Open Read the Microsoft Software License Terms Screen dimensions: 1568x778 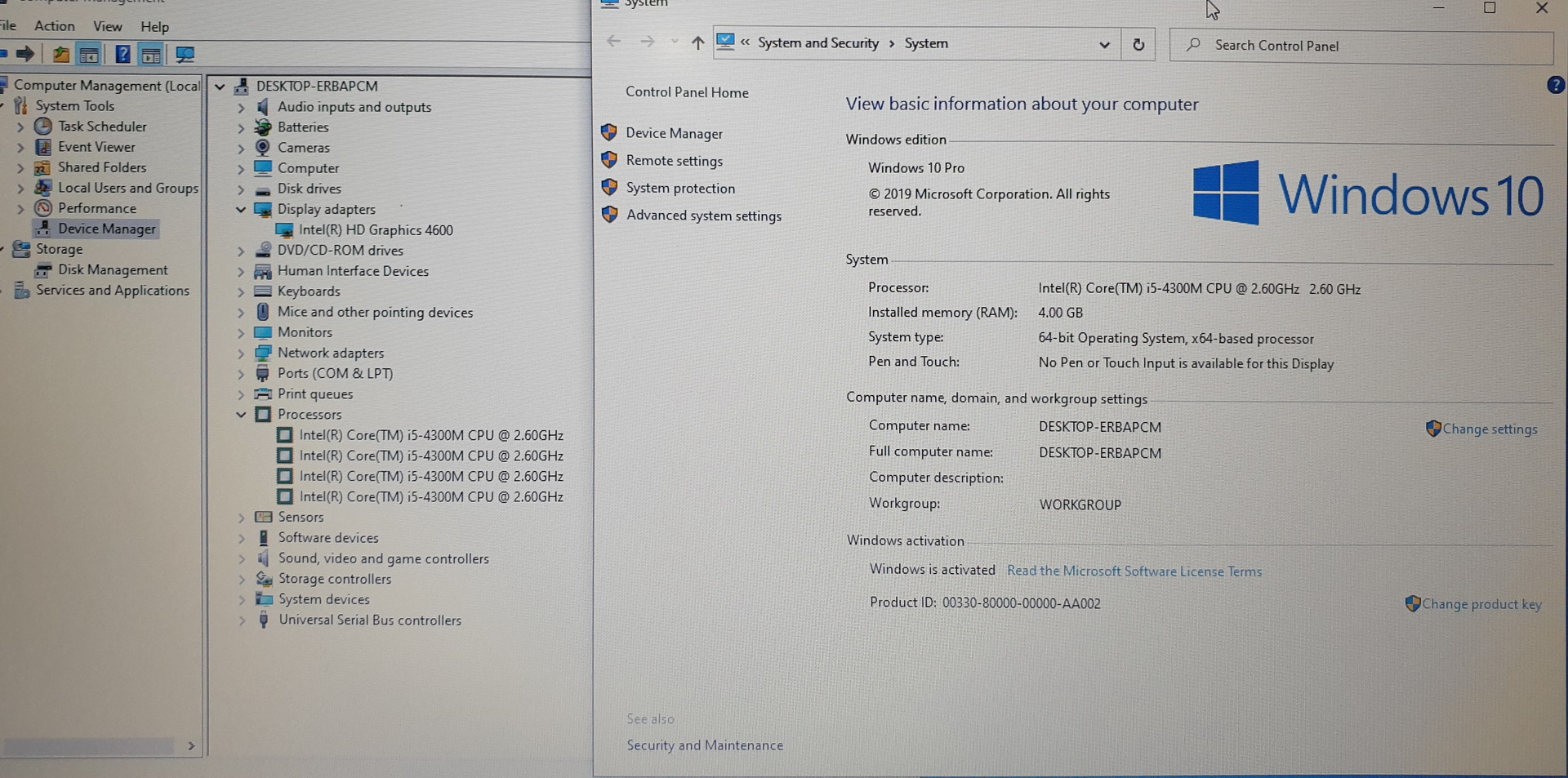point(1134,571)
